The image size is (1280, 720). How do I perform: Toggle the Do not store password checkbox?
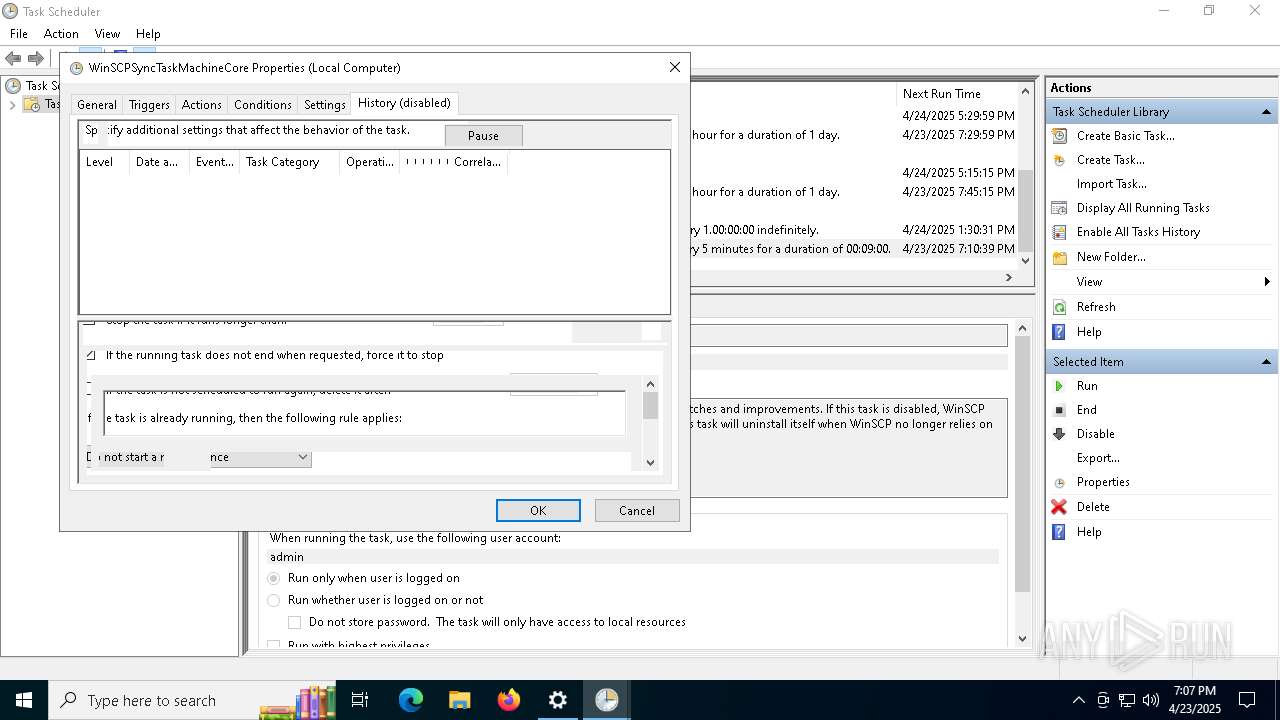(295, 622)
